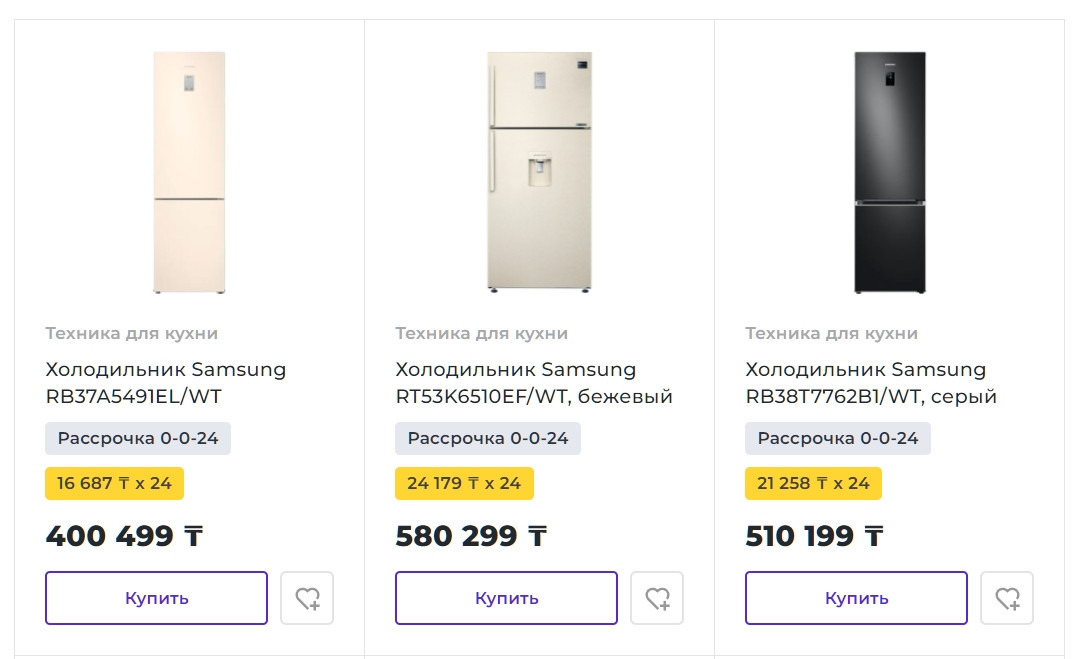
Task: Select the 24 179 ₸ x 24 payment badge
Action: (x=464, y=483)
